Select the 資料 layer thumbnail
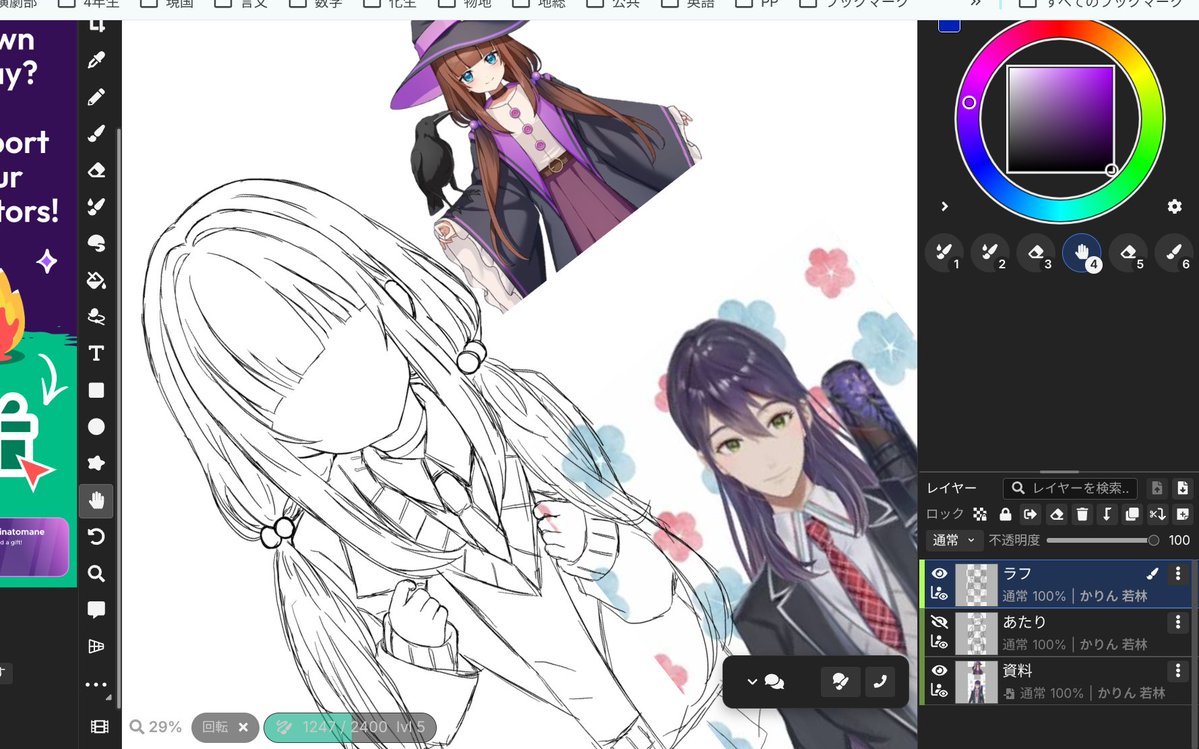The image size is (1199, 749). [x=976, y=683]
